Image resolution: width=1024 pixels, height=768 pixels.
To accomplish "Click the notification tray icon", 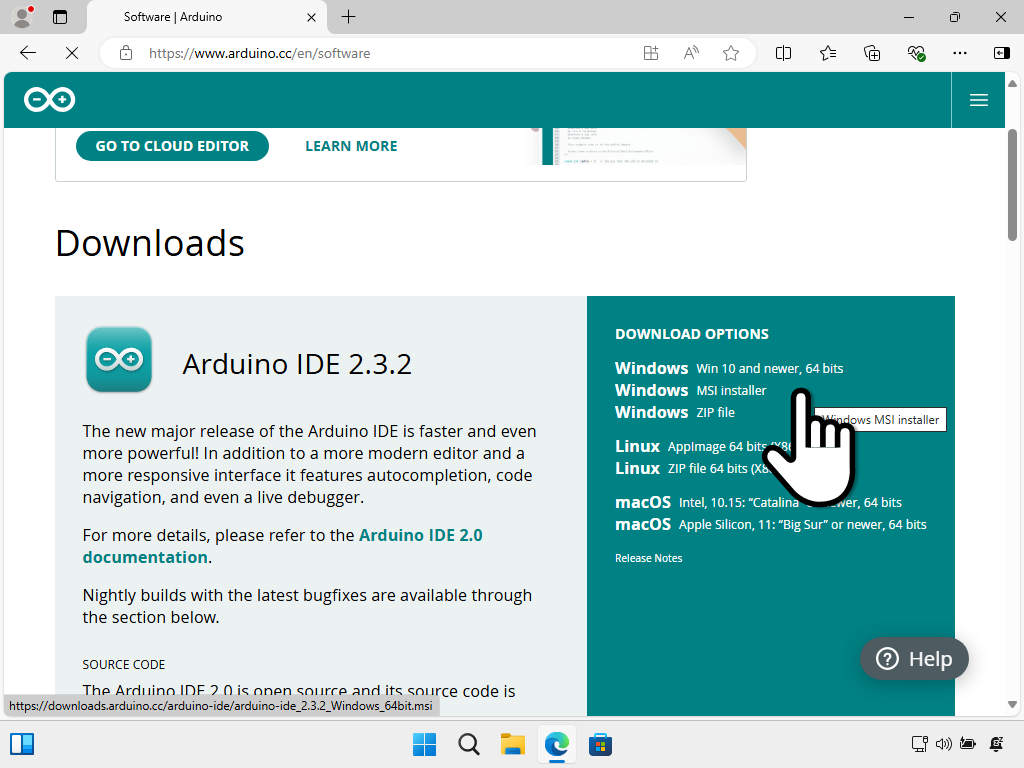I will pyautogui.click(x=997, y=744).
